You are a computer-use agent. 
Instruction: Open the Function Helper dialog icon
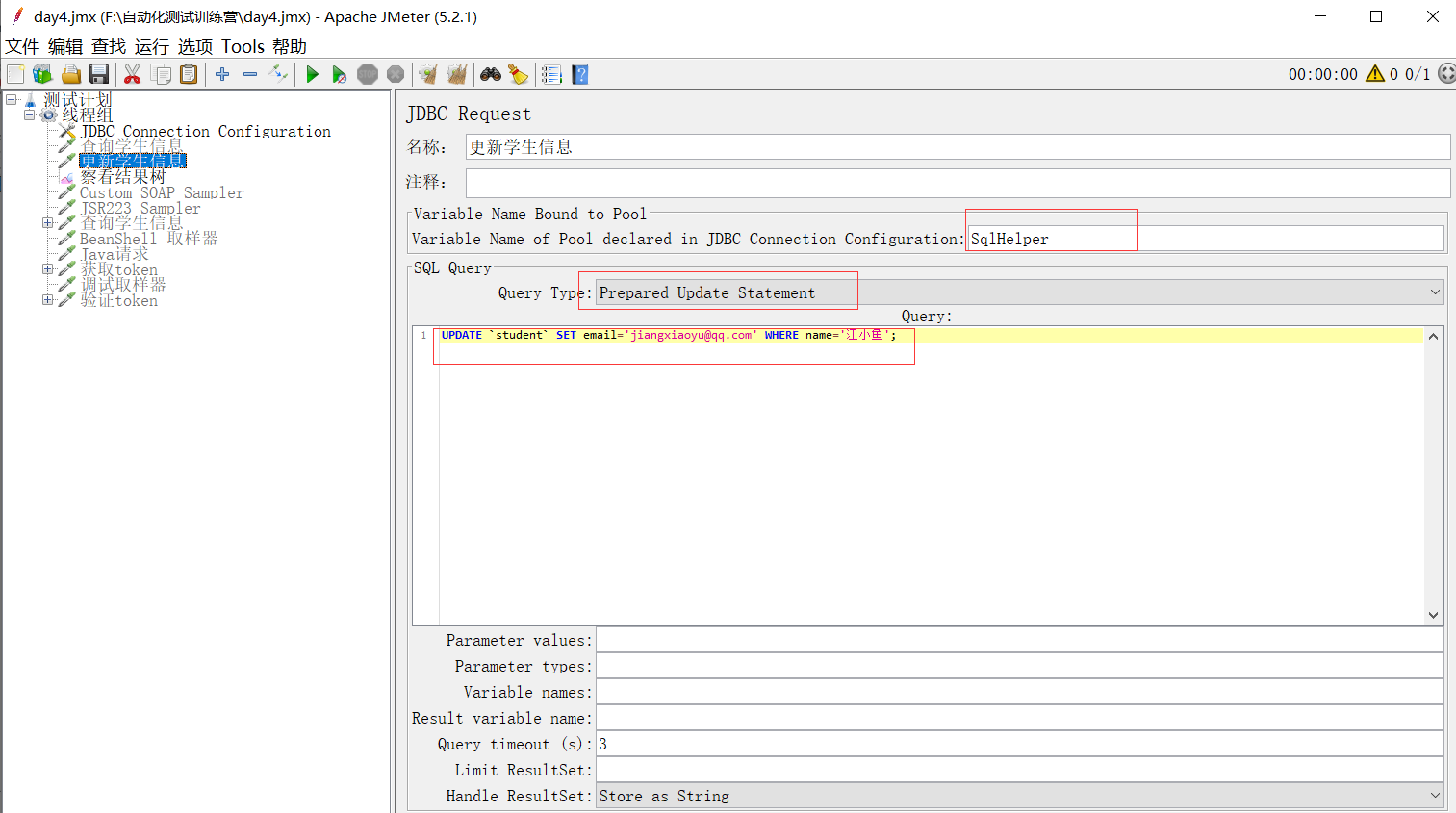tap(551, 74)
